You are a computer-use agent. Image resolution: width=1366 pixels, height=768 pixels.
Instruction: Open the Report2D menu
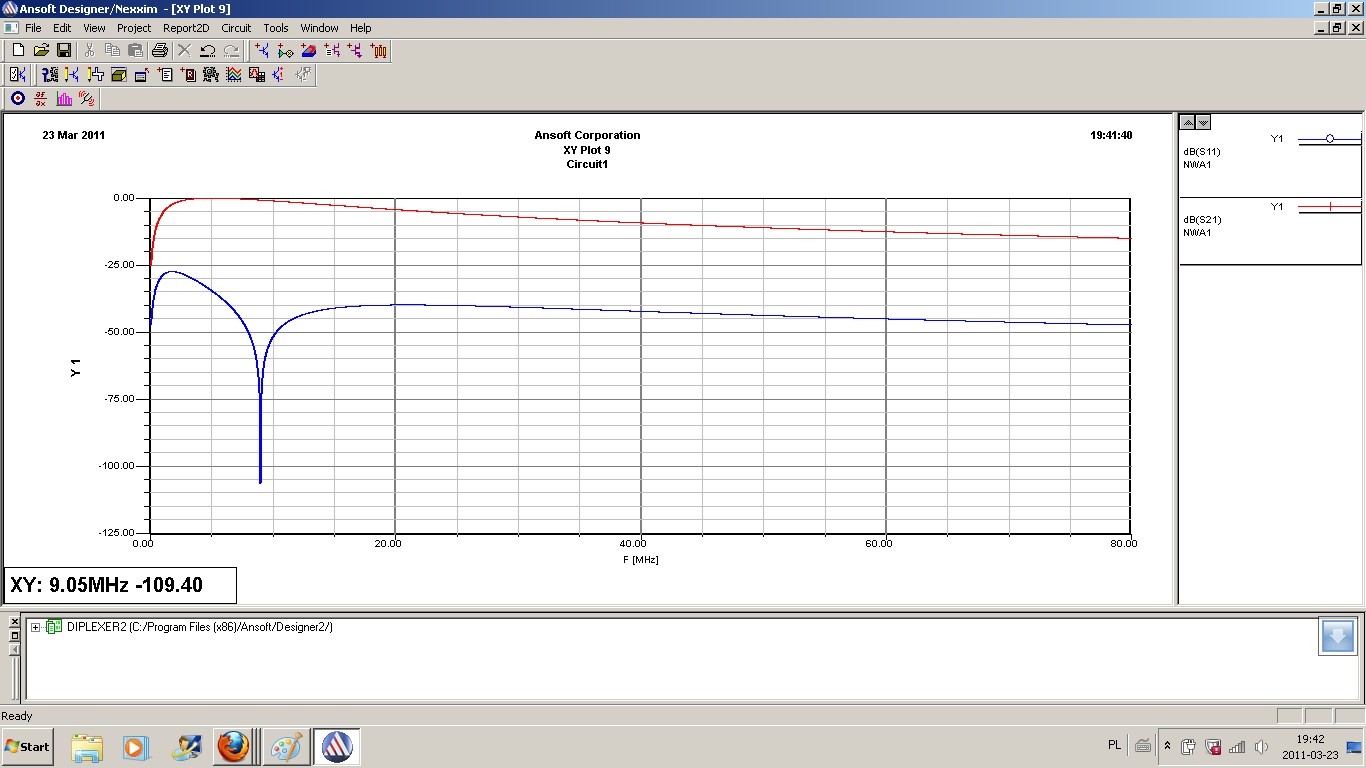point(186,28)
